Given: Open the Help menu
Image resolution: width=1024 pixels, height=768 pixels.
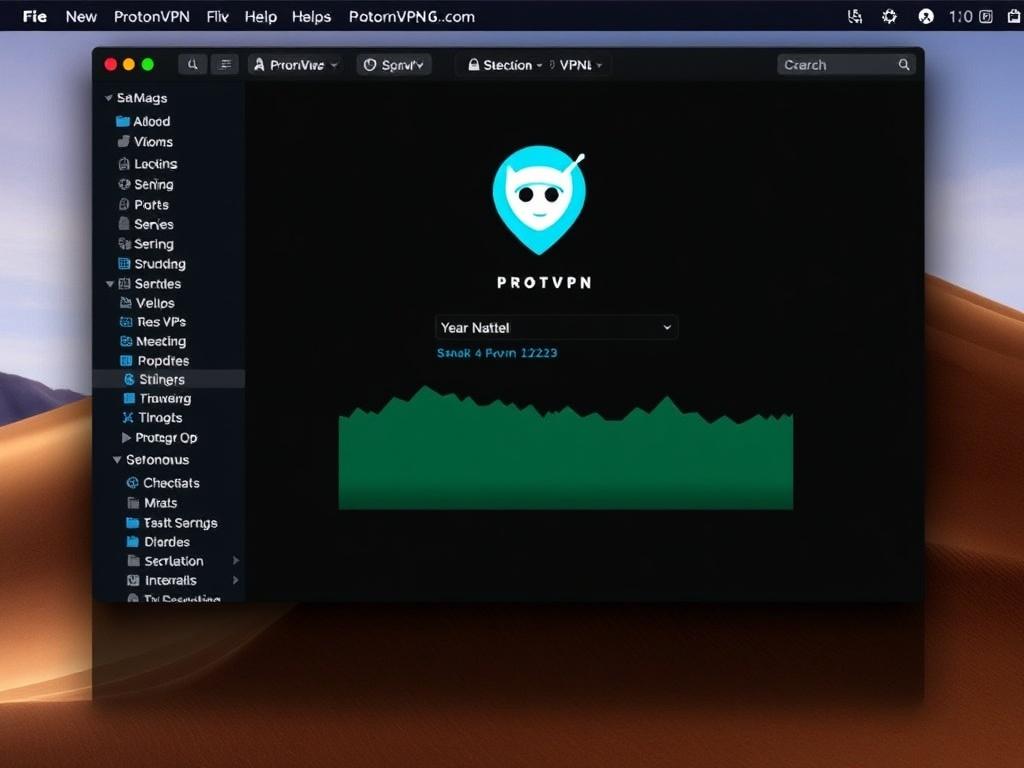Looking at the screenshot, I should coord(261,16).
